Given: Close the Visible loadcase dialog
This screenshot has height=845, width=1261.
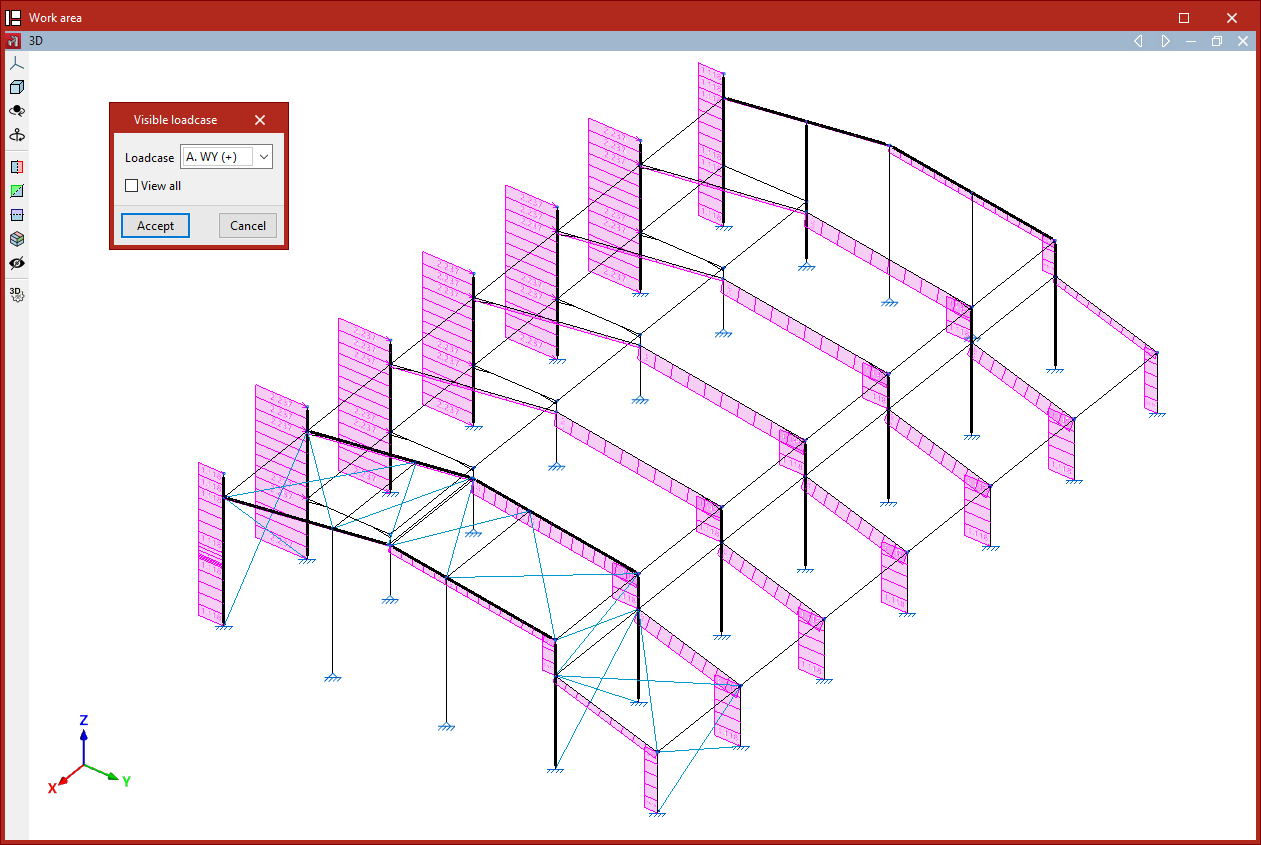Looking at the screenshot, I should (260, 120).
